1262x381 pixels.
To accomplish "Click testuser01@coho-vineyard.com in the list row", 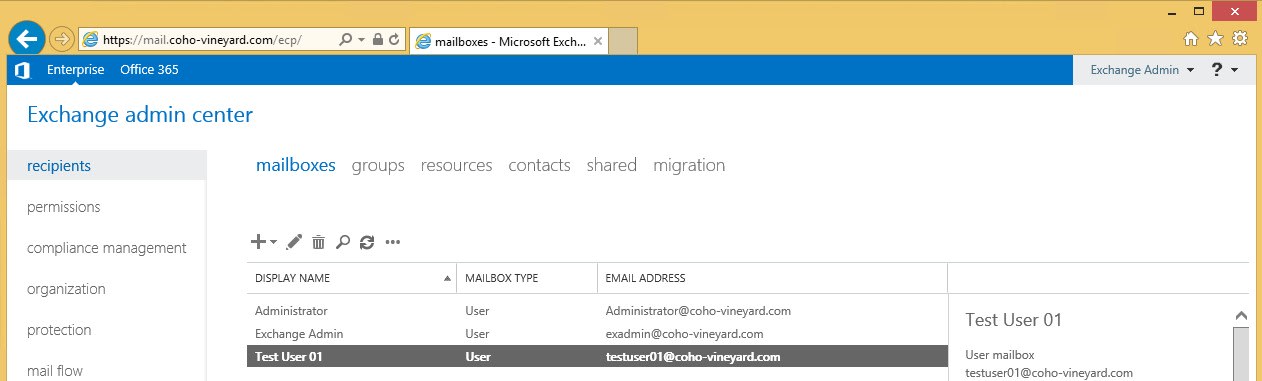I will pyautogui.click(x=693, y=357).
